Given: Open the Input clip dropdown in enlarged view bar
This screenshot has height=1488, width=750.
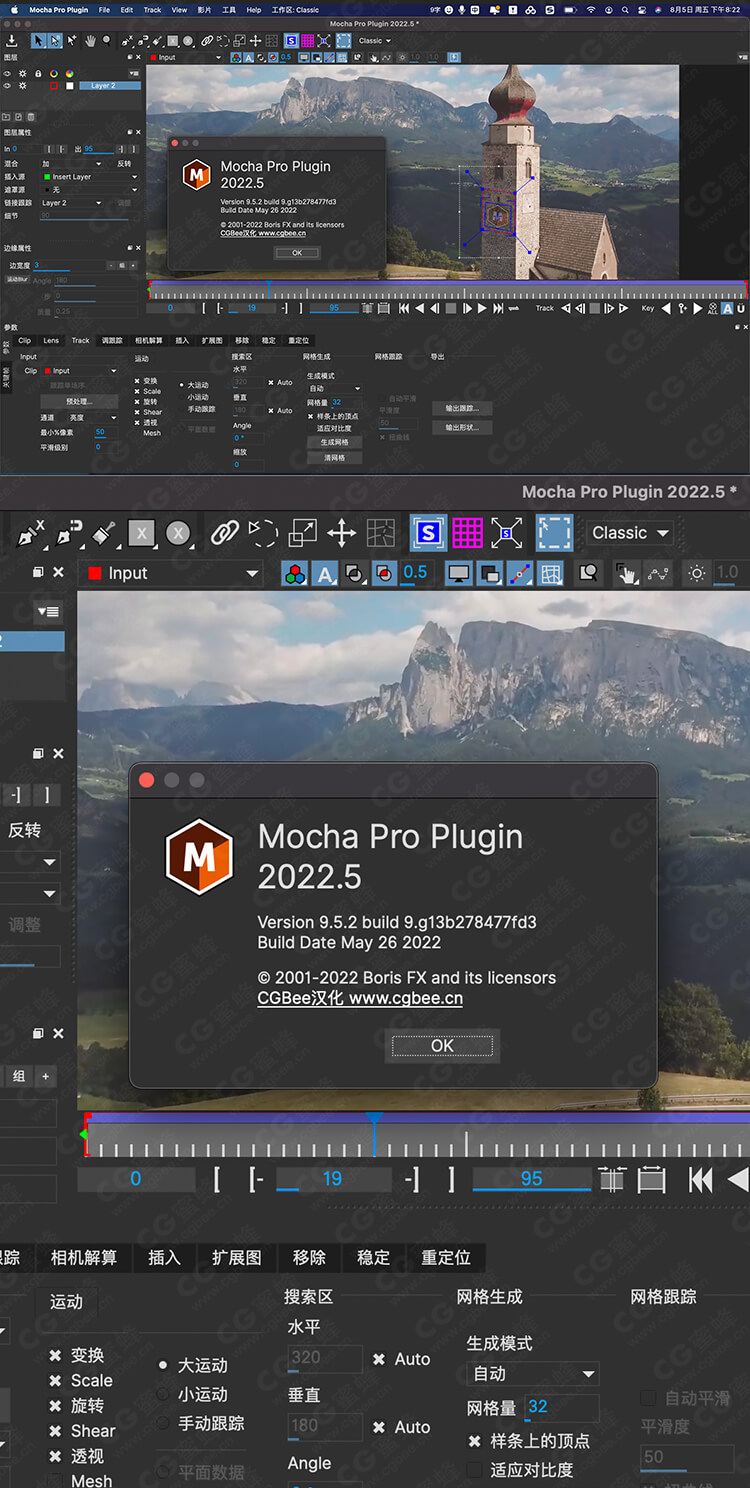Looking at the screenshot, I should pyautogui.click(x=172, y=573).
